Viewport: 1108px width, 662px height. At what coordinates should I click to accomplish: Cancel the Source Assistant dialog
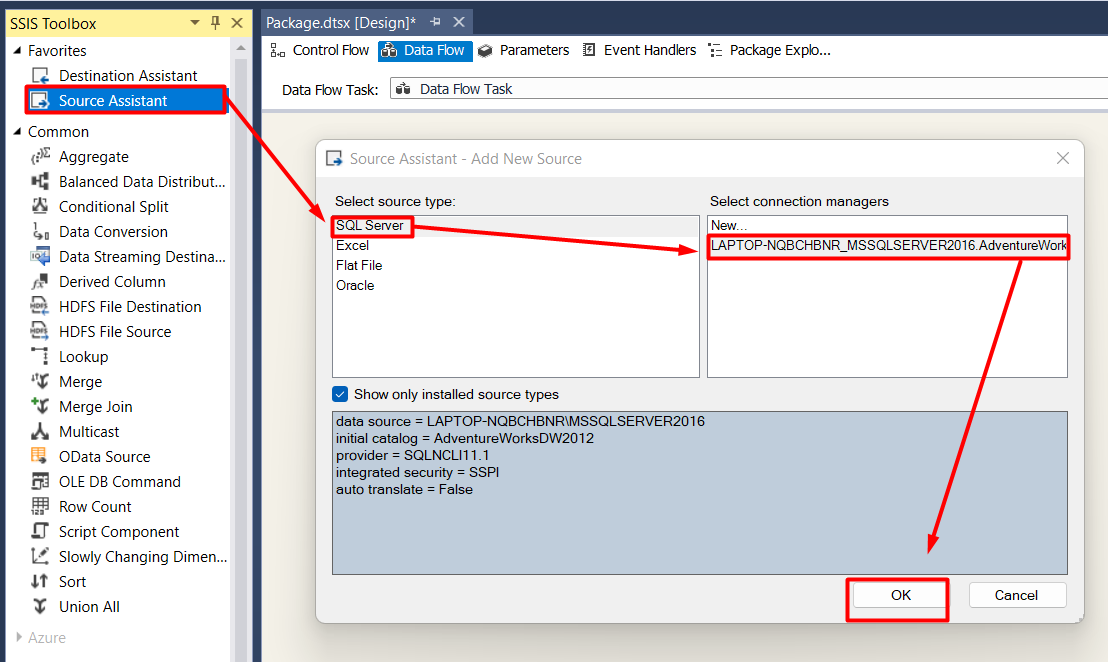tap(1016, 595)
